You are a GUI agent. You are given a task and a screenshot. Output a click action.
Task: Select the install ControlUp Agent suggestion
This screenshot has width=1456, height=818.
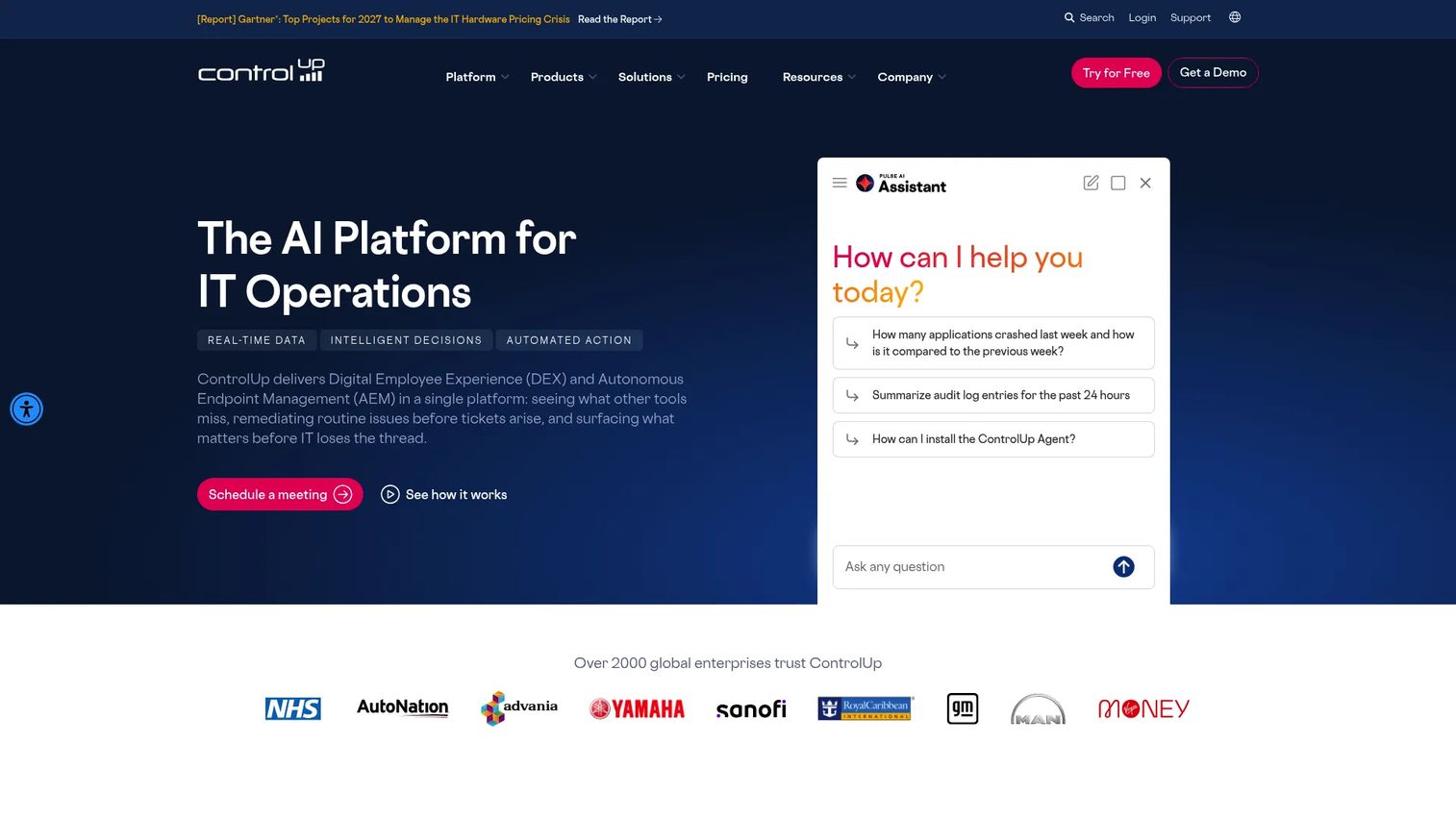[x=993, y=439]
